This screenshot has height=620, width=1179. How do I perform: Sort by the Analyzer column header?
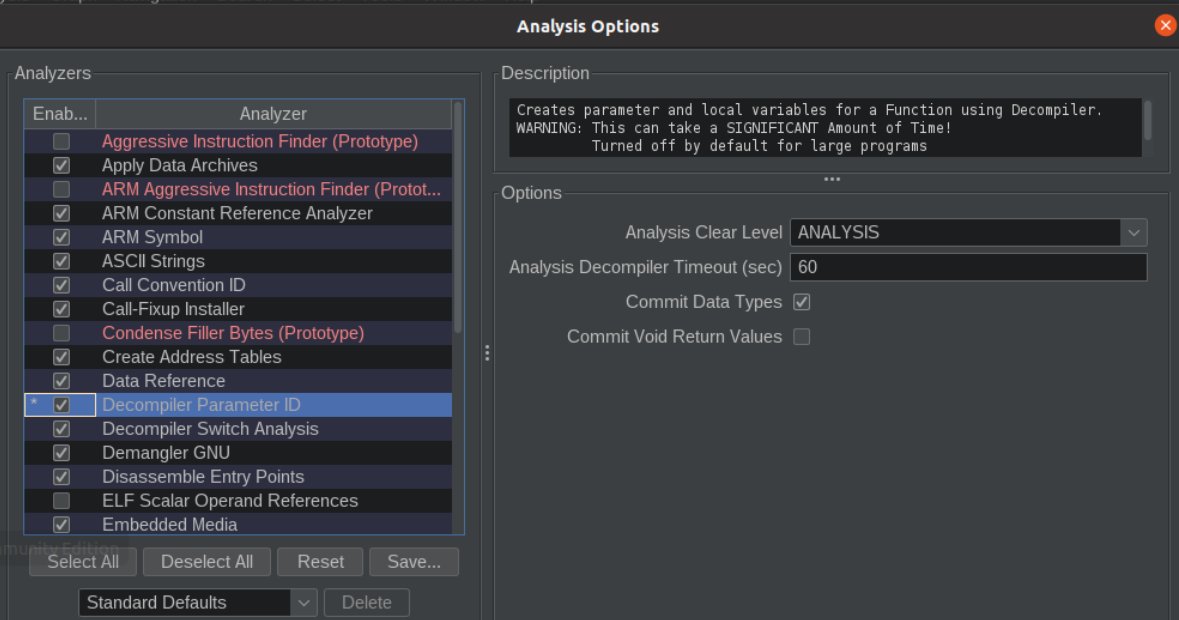[273, 113]
